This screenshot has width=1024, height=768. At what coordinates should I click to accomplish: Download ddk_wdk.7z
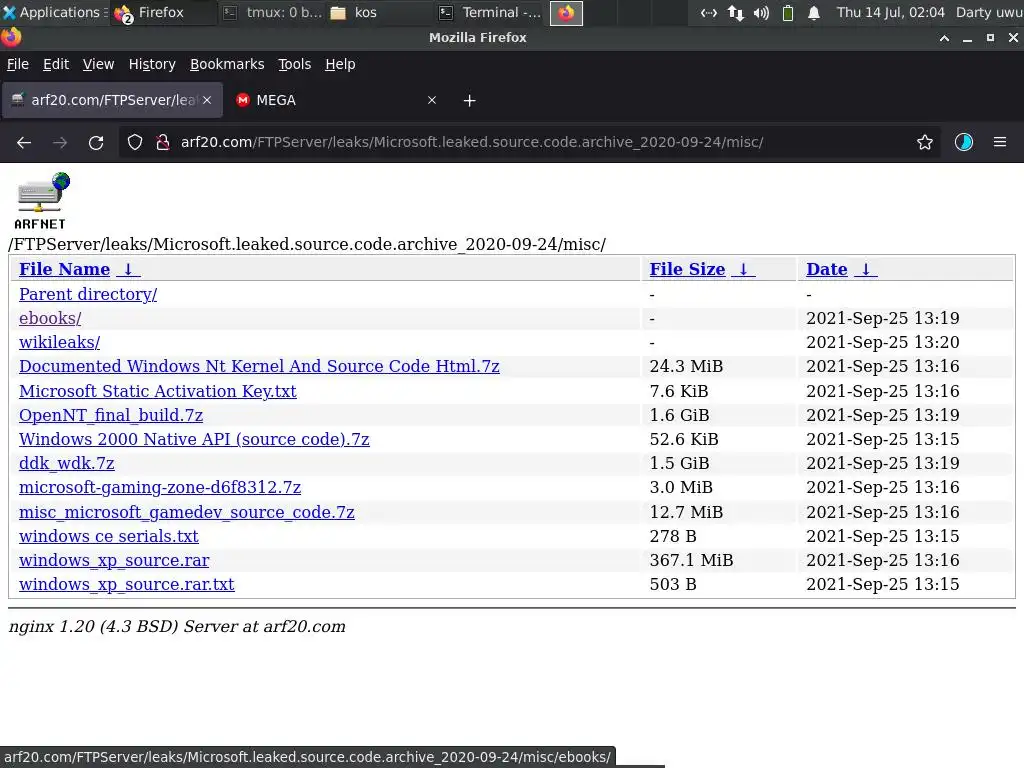[67, 463]
